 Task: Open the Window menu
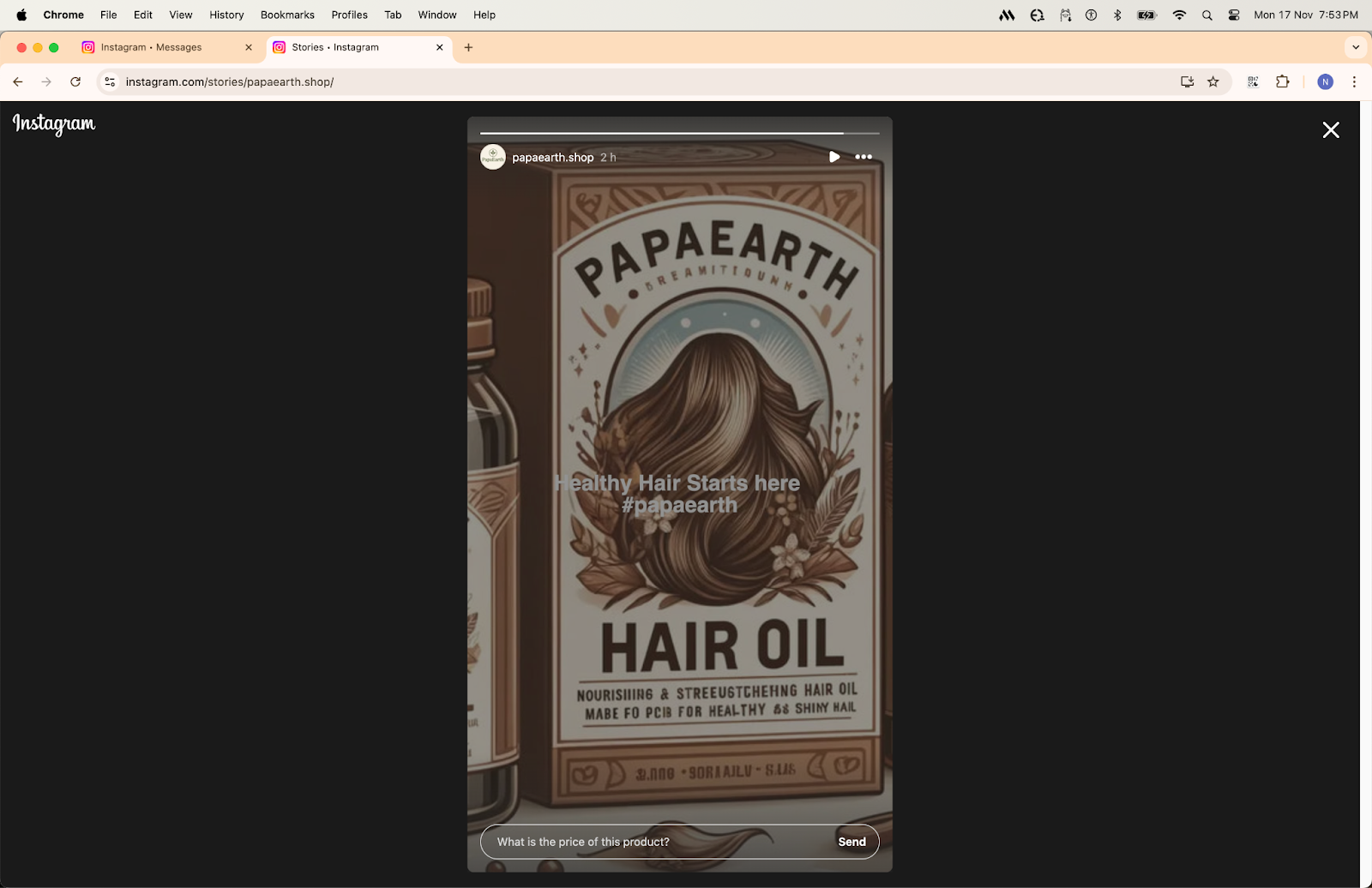pos(437,15)
